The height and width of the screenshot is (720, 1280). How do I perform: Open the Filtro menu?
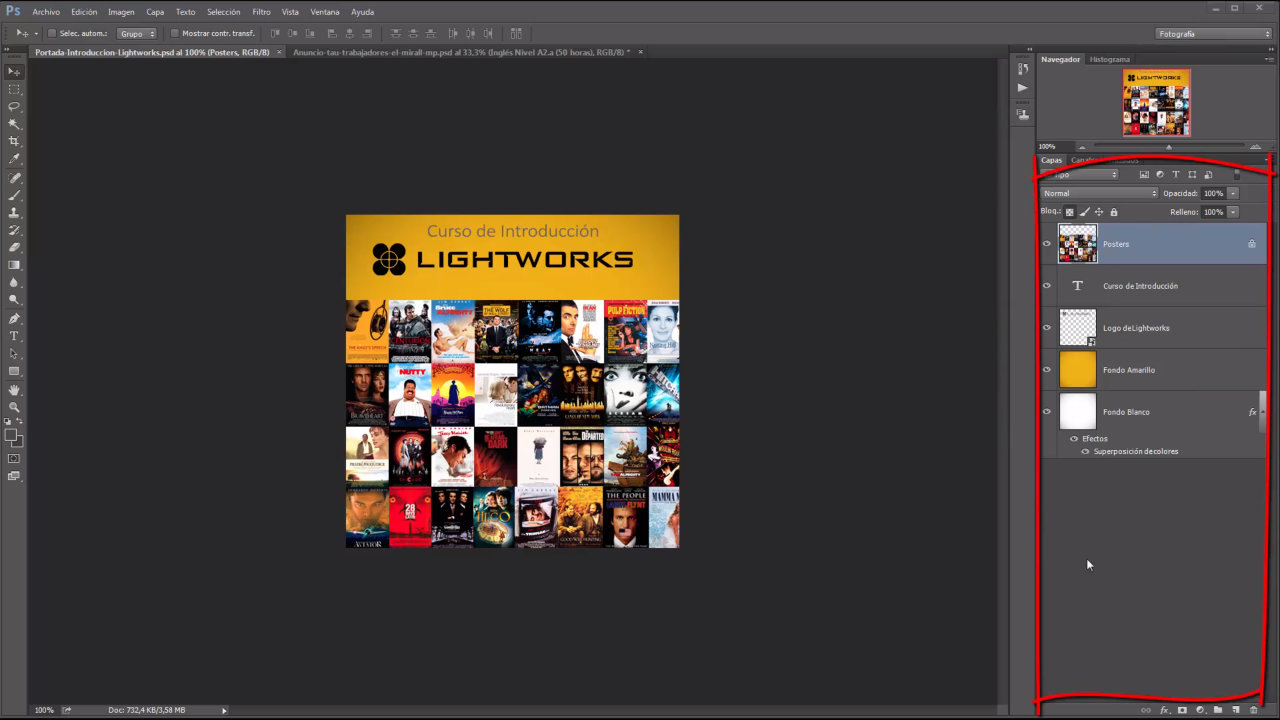(x=261, y=12)
